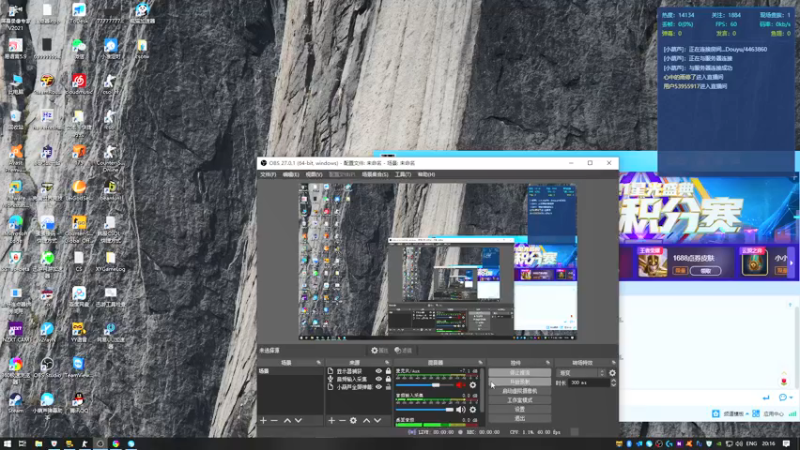Mute the second mixer channel speaker

point(461,409)
